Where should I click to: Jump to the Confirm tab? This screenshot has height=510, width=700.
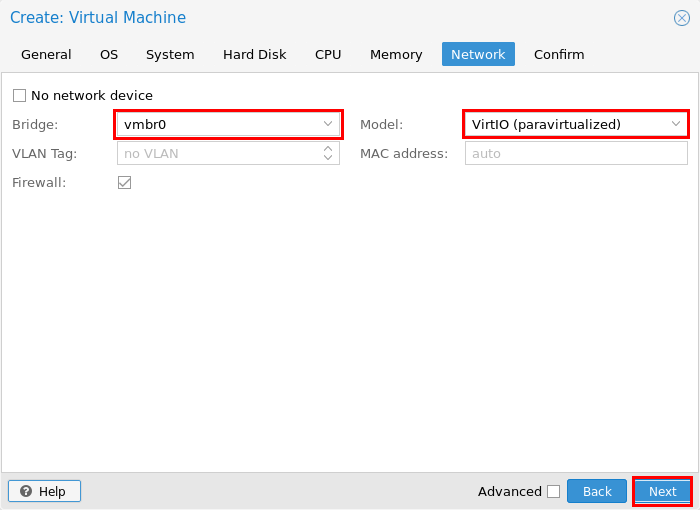559,54
